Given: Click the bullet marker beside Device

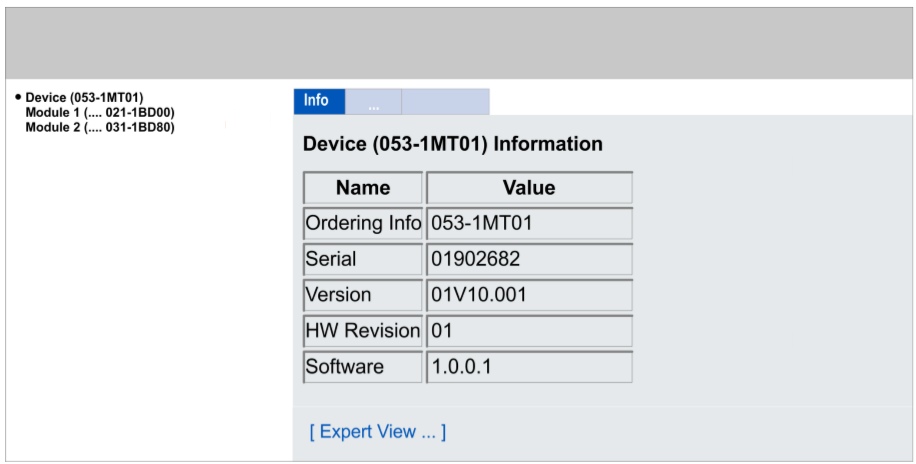Looking at the screenshot, I should tap(18, 97).
